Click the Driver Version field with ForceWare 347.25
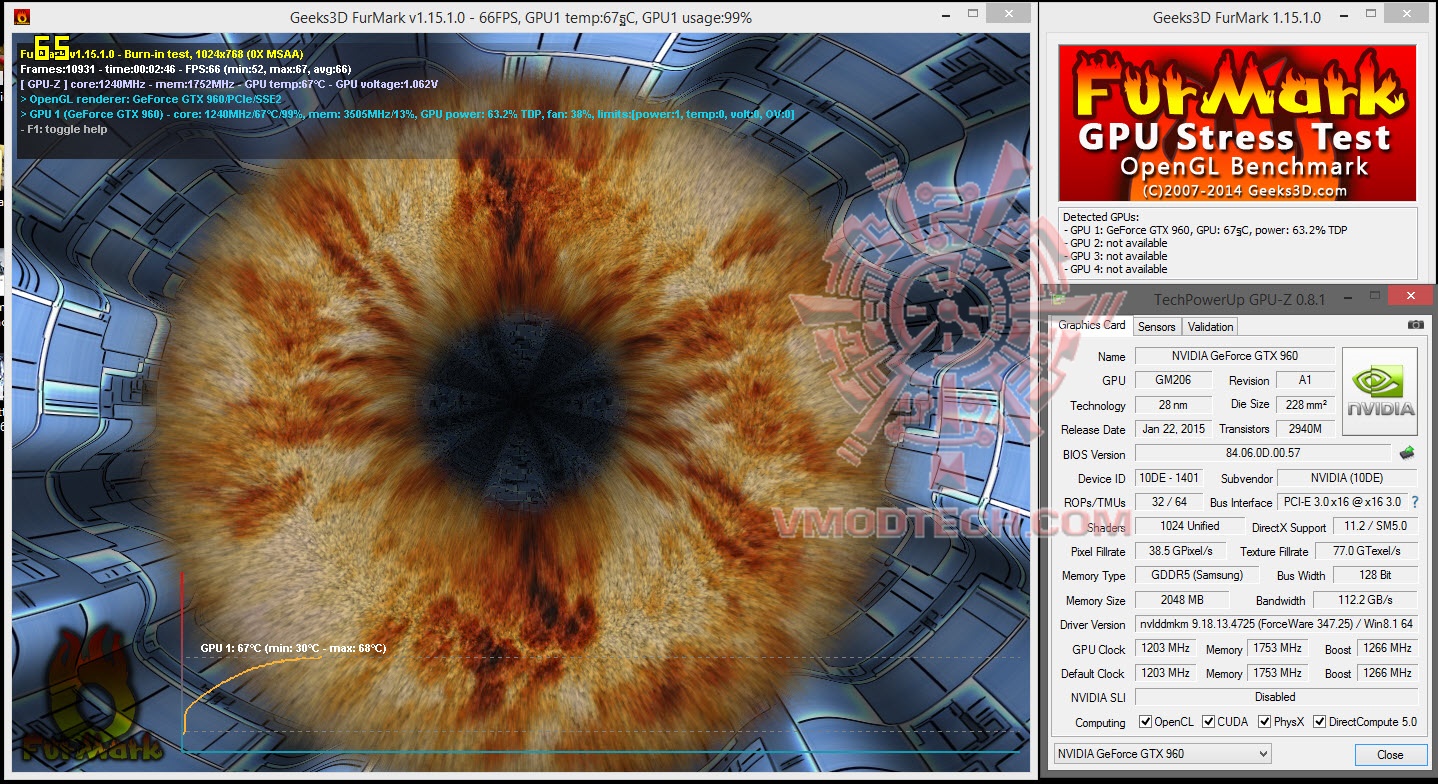Image resolution: width=1438 pixels, height=784 pixels. (x=1277, y=624)
